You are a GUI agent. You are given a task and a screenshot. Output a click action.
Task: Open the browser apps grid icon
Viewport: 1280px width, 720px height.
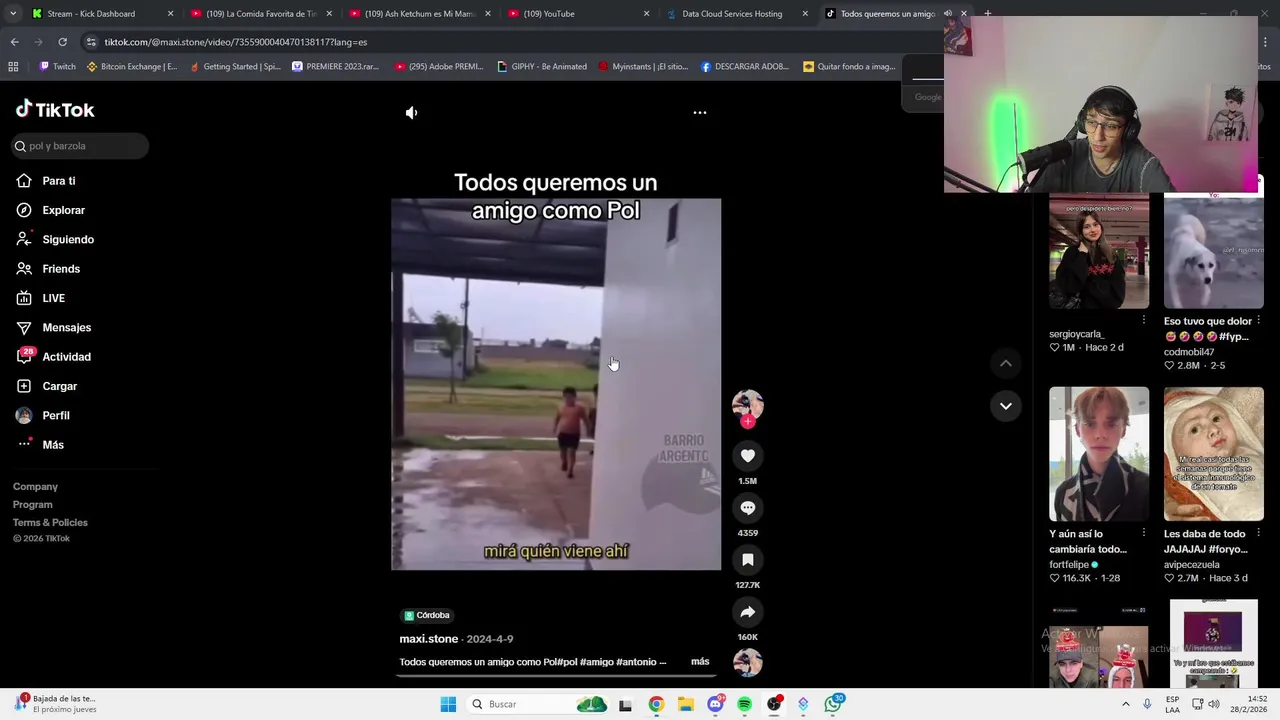(x=13, y=67)
